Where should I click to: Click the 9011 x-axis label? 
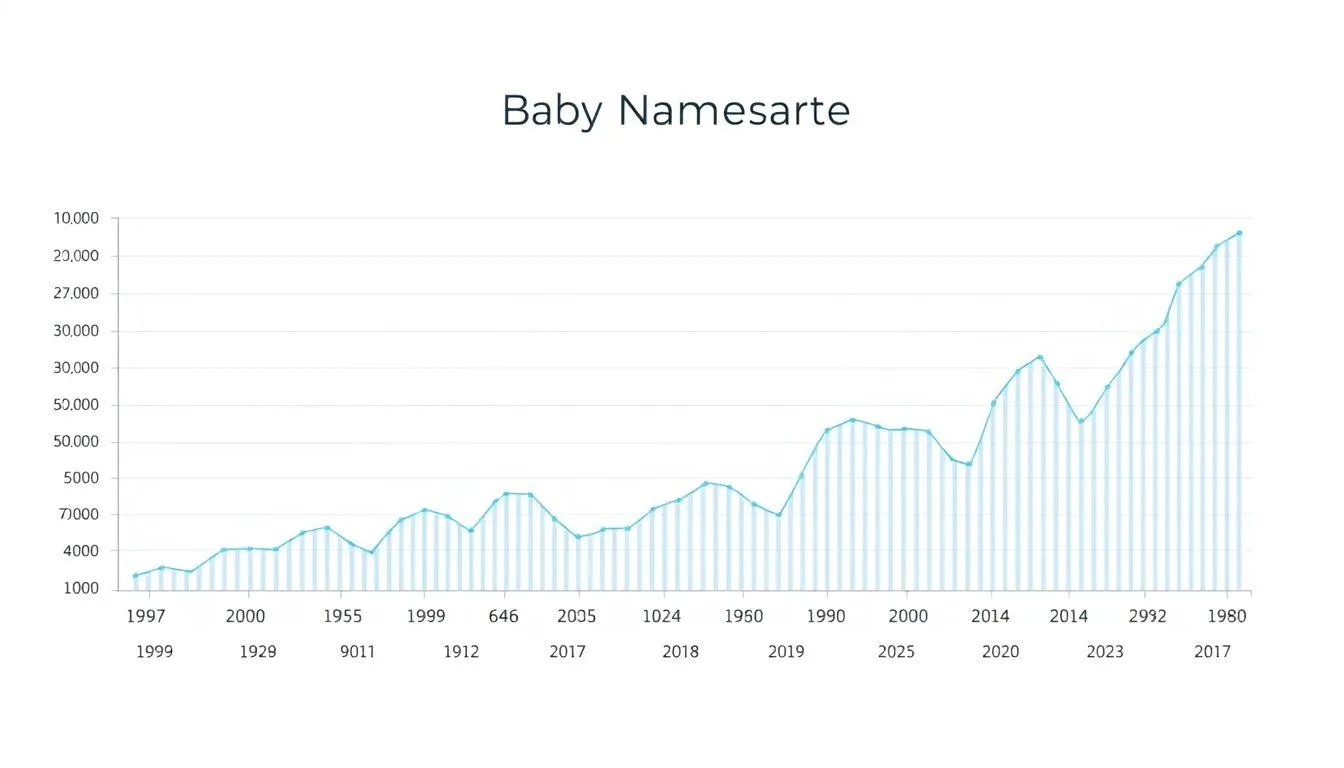(x=357, y=652)
